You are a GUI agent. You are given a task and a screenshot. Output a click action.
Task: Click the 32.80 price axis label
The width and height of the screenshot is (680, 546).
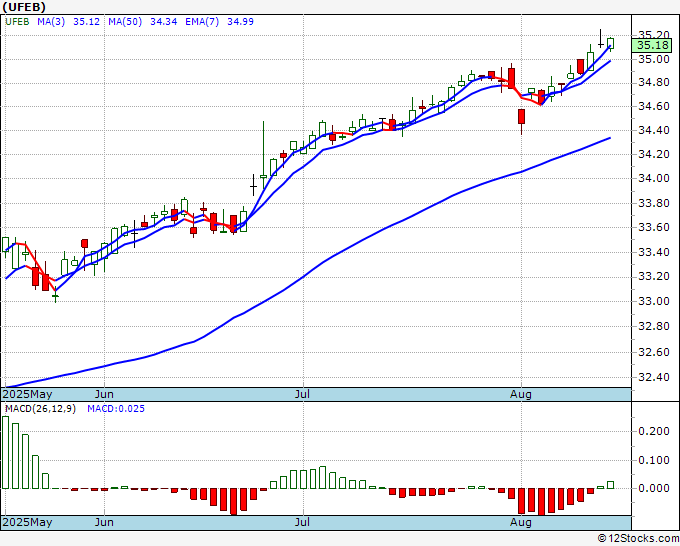pos(654,326)
